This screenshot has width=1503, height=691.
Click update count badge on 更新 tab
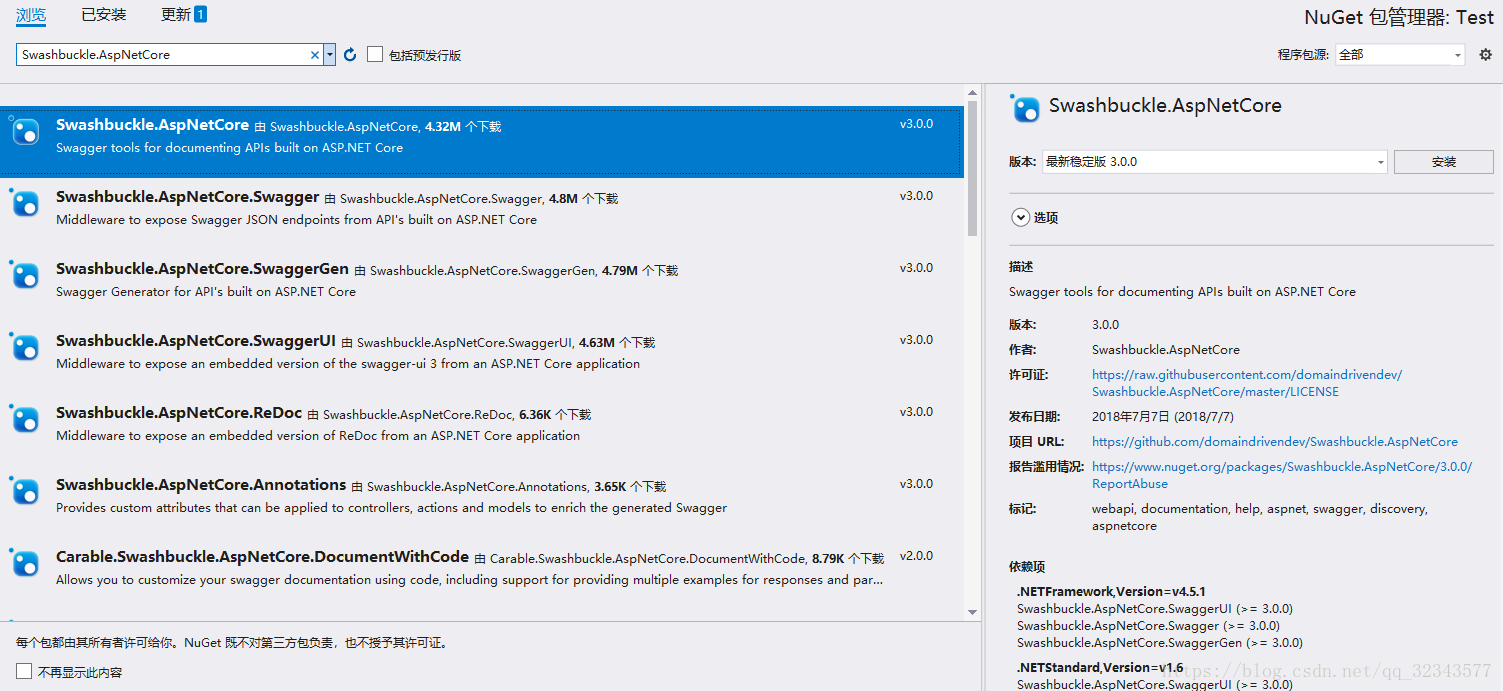(x=200, y=14)
